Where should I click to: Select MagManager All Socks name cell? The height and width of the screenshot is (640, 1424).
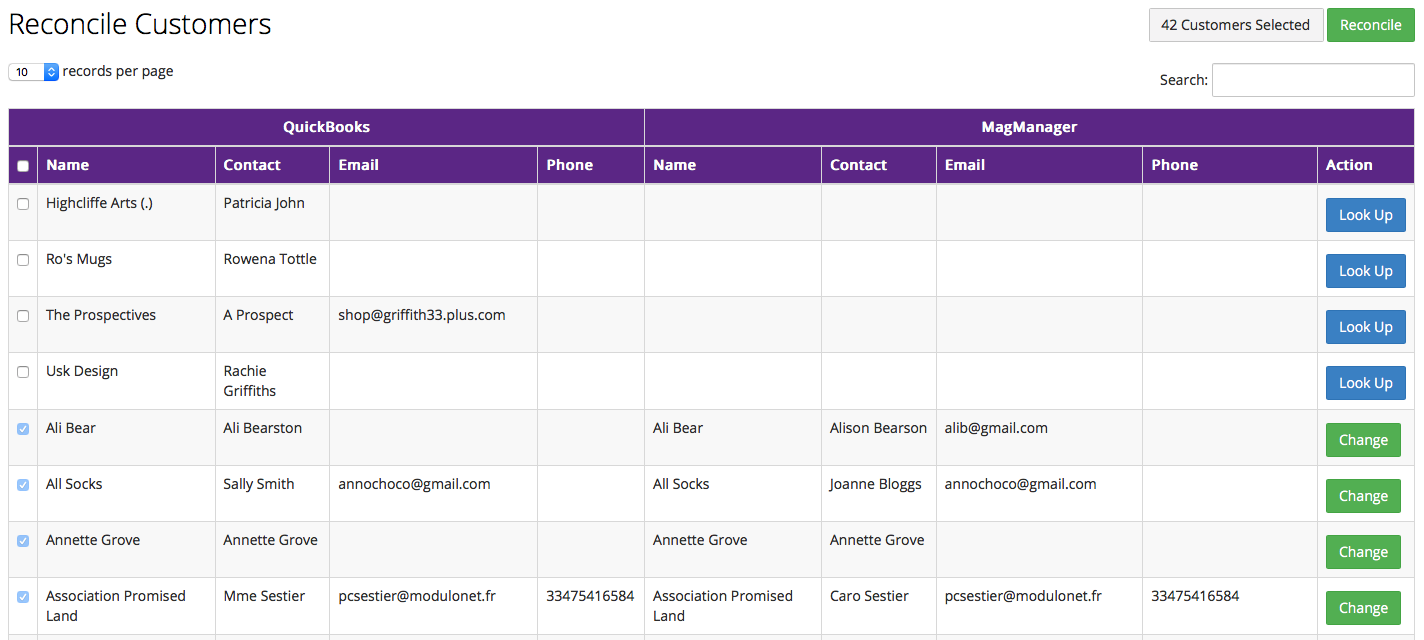click(733, 494)
